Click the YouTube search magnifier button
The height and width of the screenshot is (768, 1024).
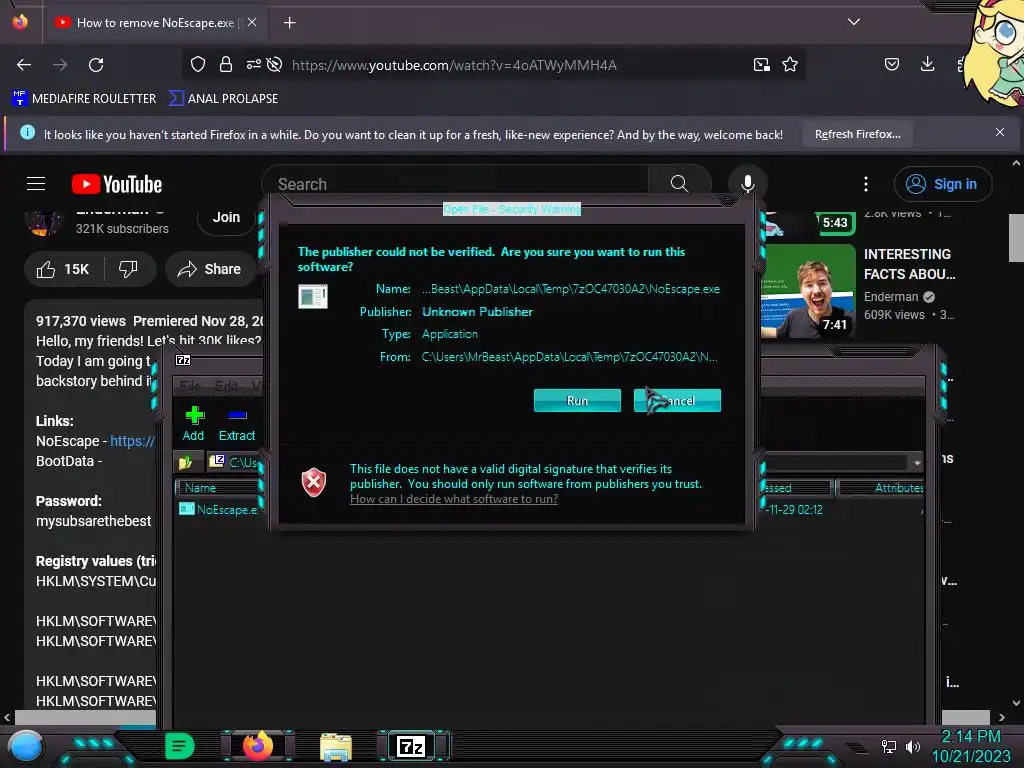(x=679, y=184)
